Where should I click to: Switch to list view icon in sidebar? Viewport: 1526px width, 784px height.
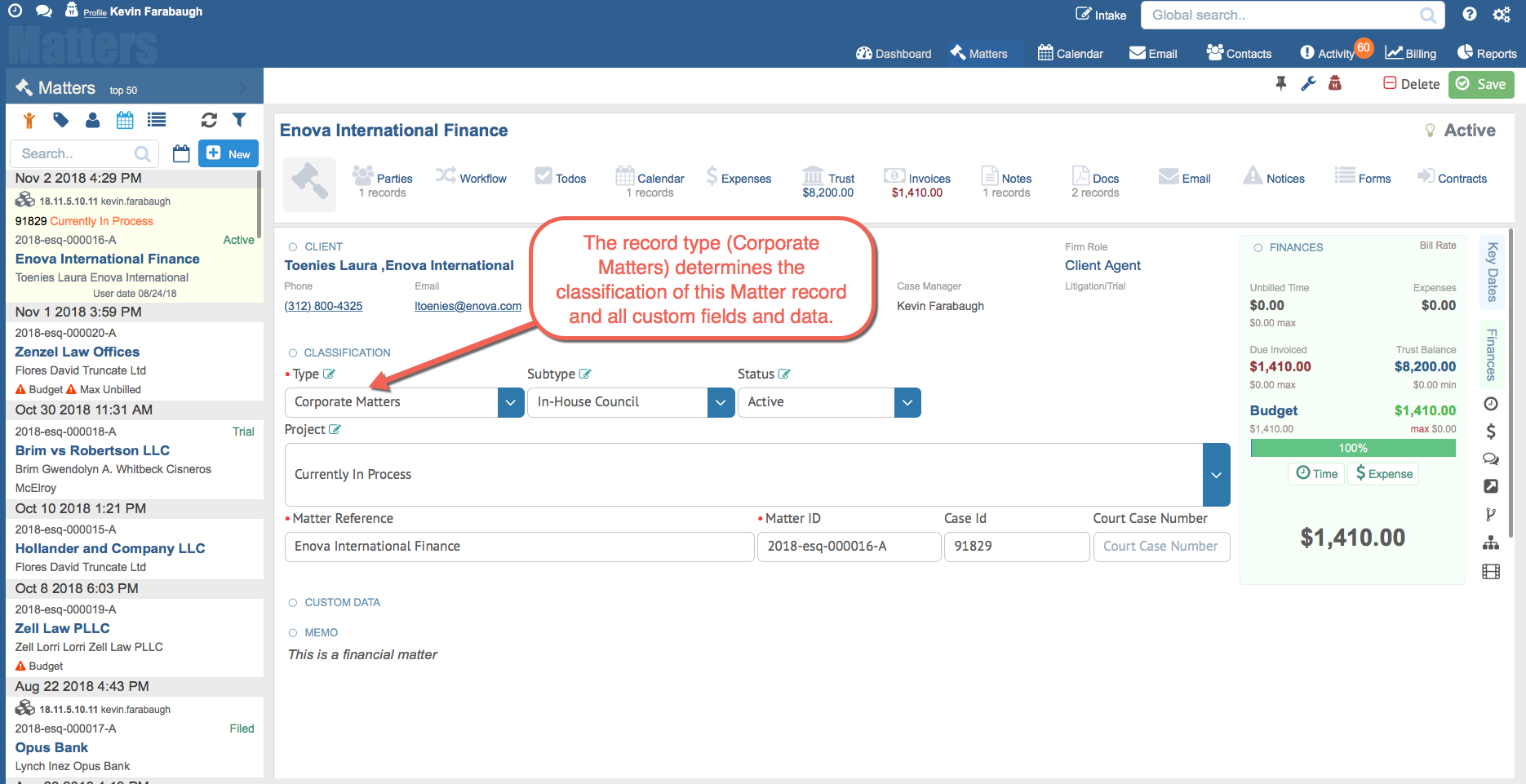point(157,121)
